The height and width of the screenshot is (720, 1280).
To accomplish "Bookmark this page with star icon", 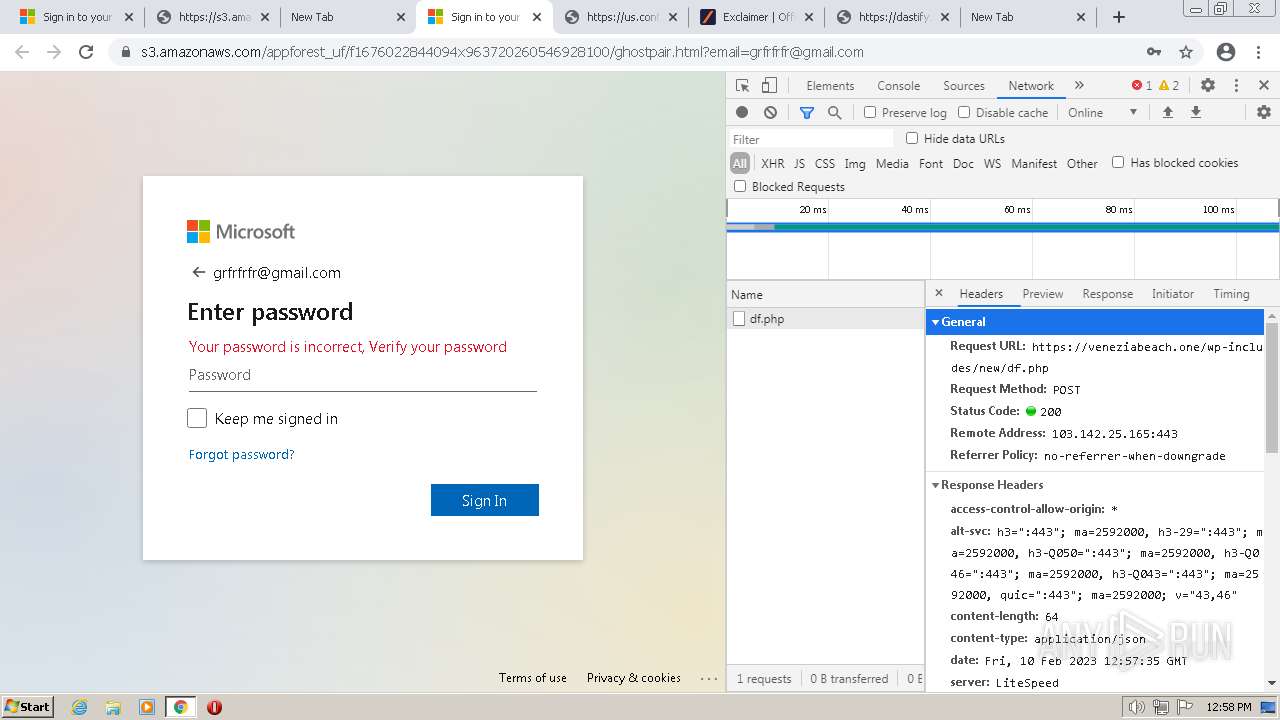I will click(x=1186, y=52).
